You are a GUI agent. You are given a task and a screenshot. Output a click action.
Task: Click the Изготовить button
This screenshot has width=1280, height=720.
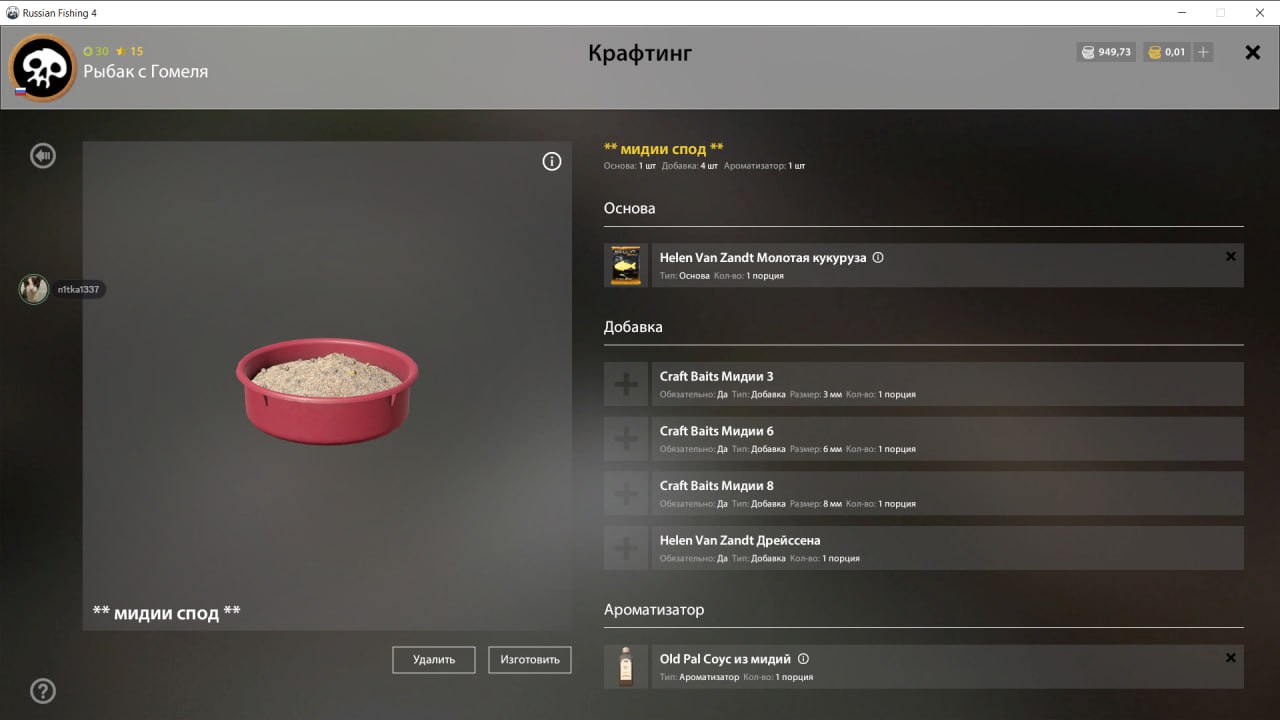point(530,659)
